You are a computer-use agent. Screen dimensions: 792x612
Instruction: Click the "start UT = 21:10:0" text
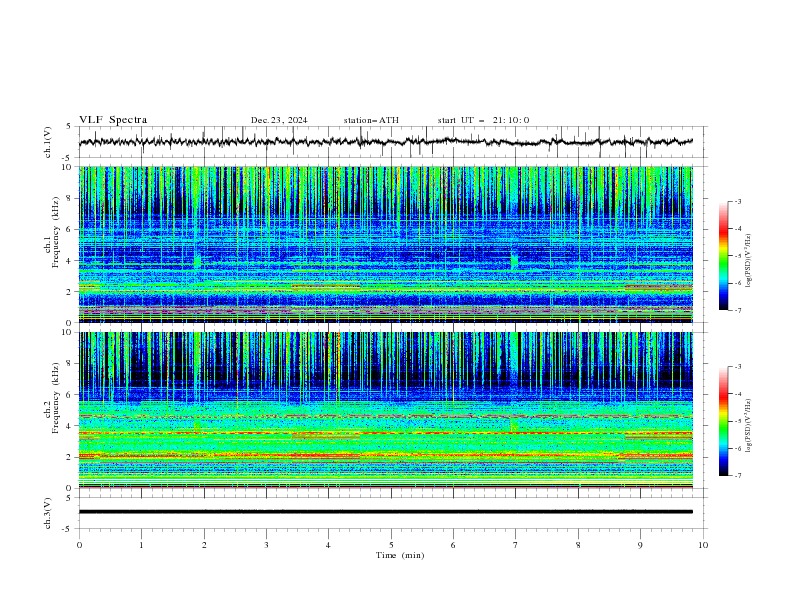(x=483, y=120)
